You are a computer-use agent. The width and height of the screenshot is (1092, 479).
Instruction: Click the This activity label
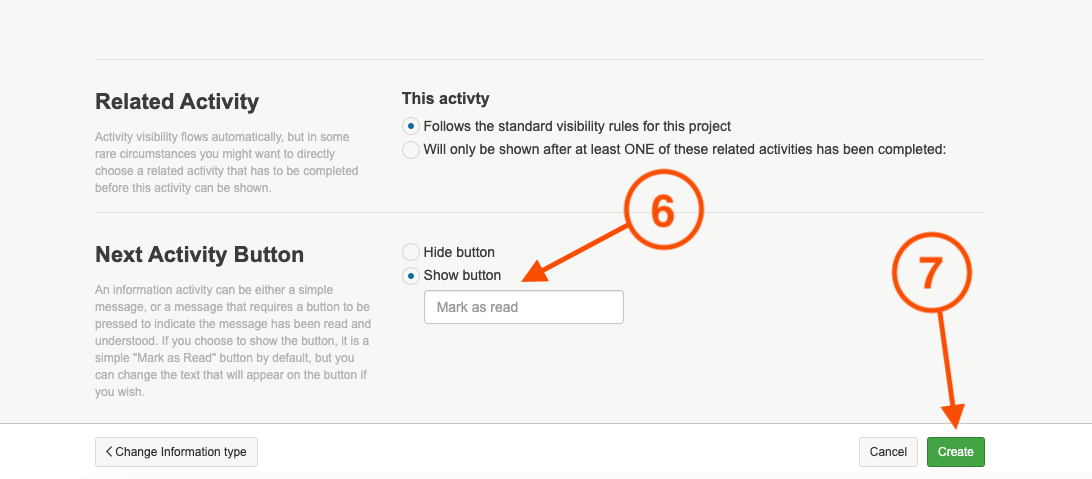pos(445,98)
